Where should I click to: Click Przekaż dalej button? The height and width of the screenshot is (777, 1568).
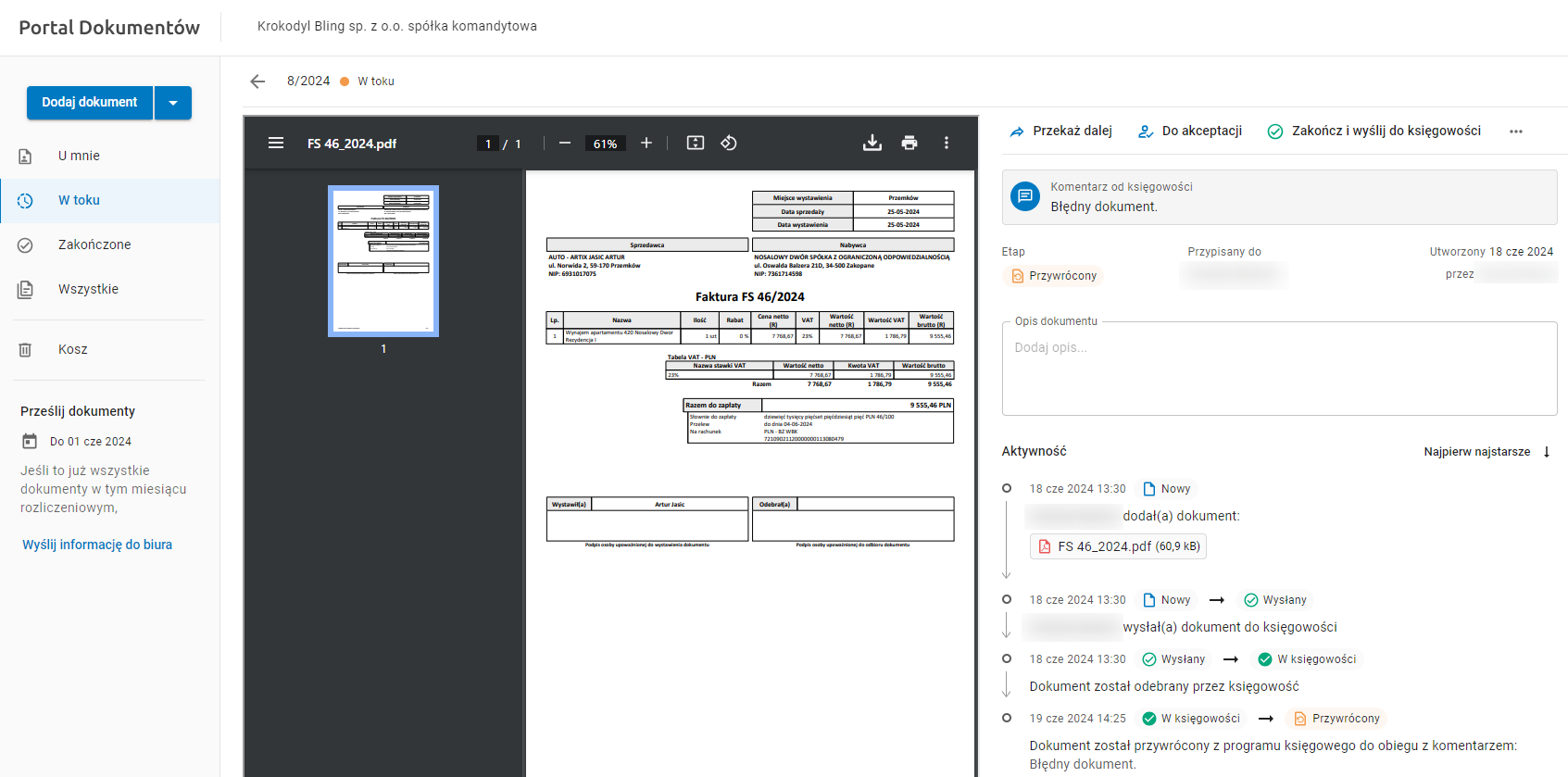click(1061, 132)
